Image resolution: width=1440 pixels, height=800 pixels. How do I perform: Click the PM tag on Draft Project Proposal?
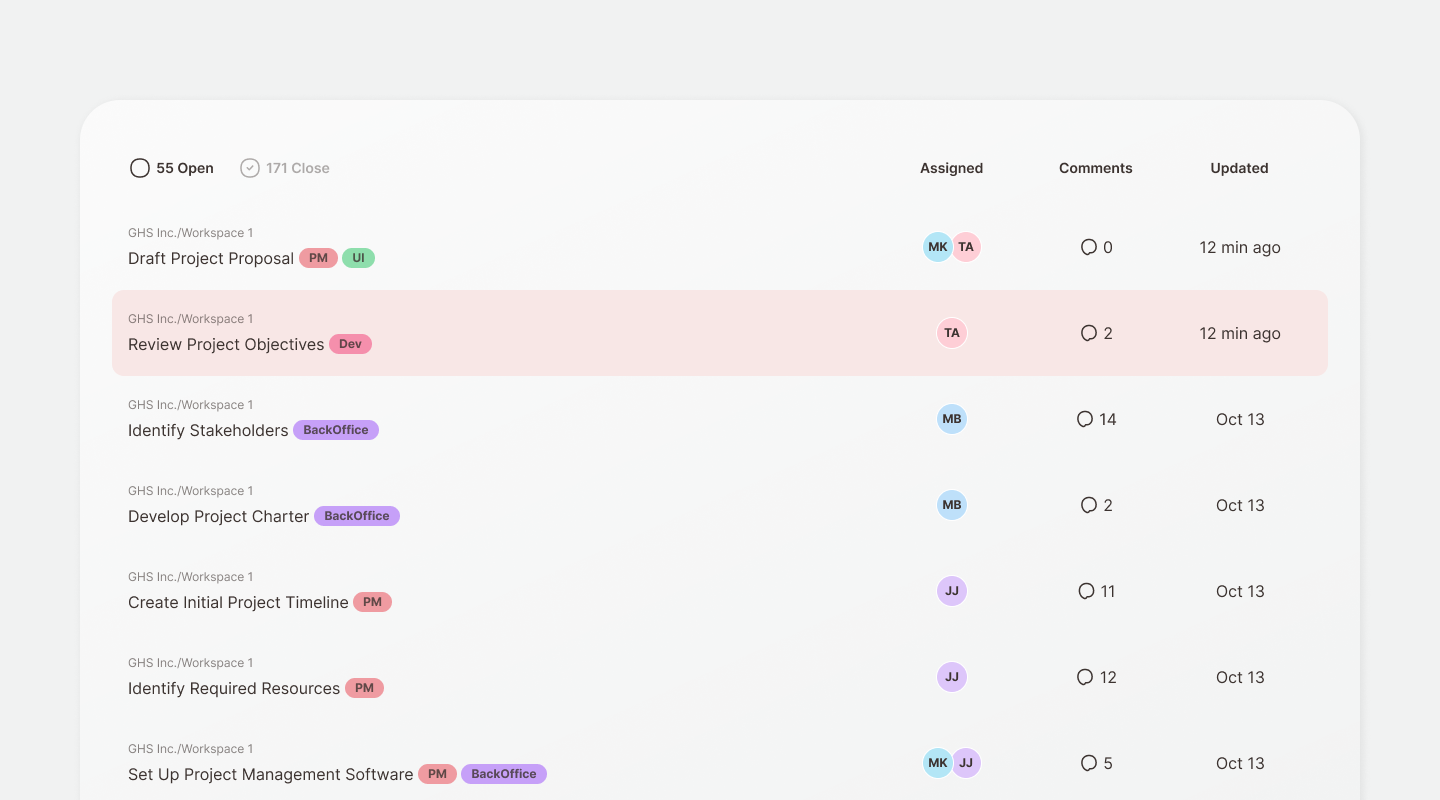coord(318,258)
